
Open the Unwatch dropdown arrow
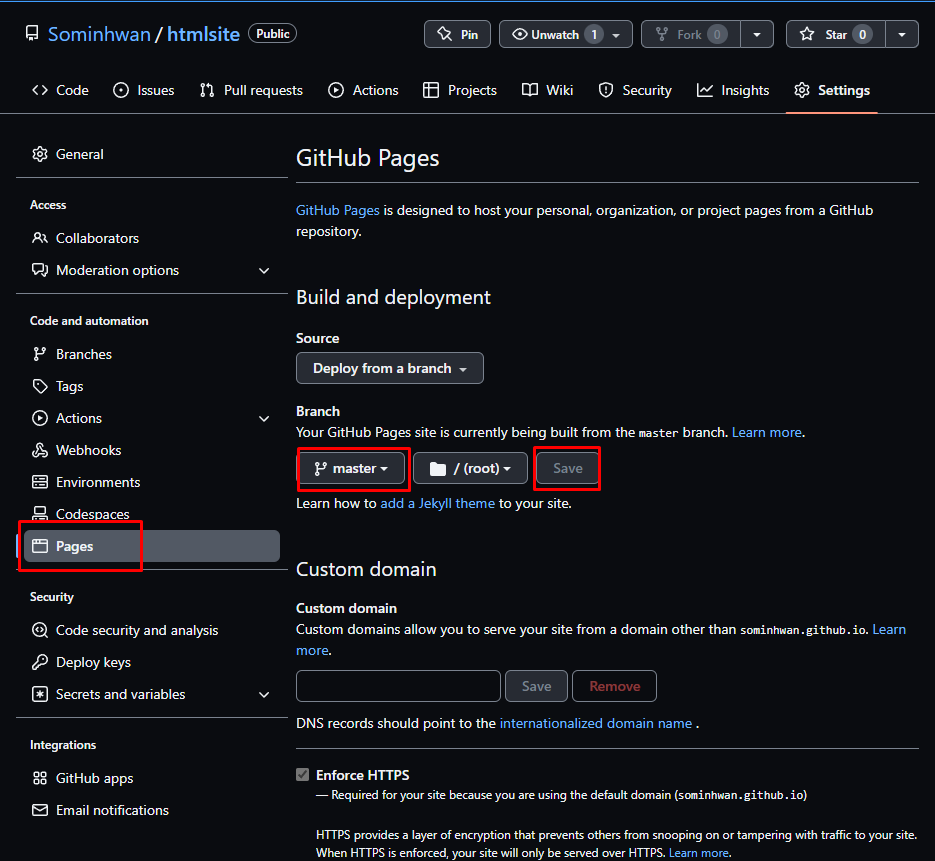point(616,35)
